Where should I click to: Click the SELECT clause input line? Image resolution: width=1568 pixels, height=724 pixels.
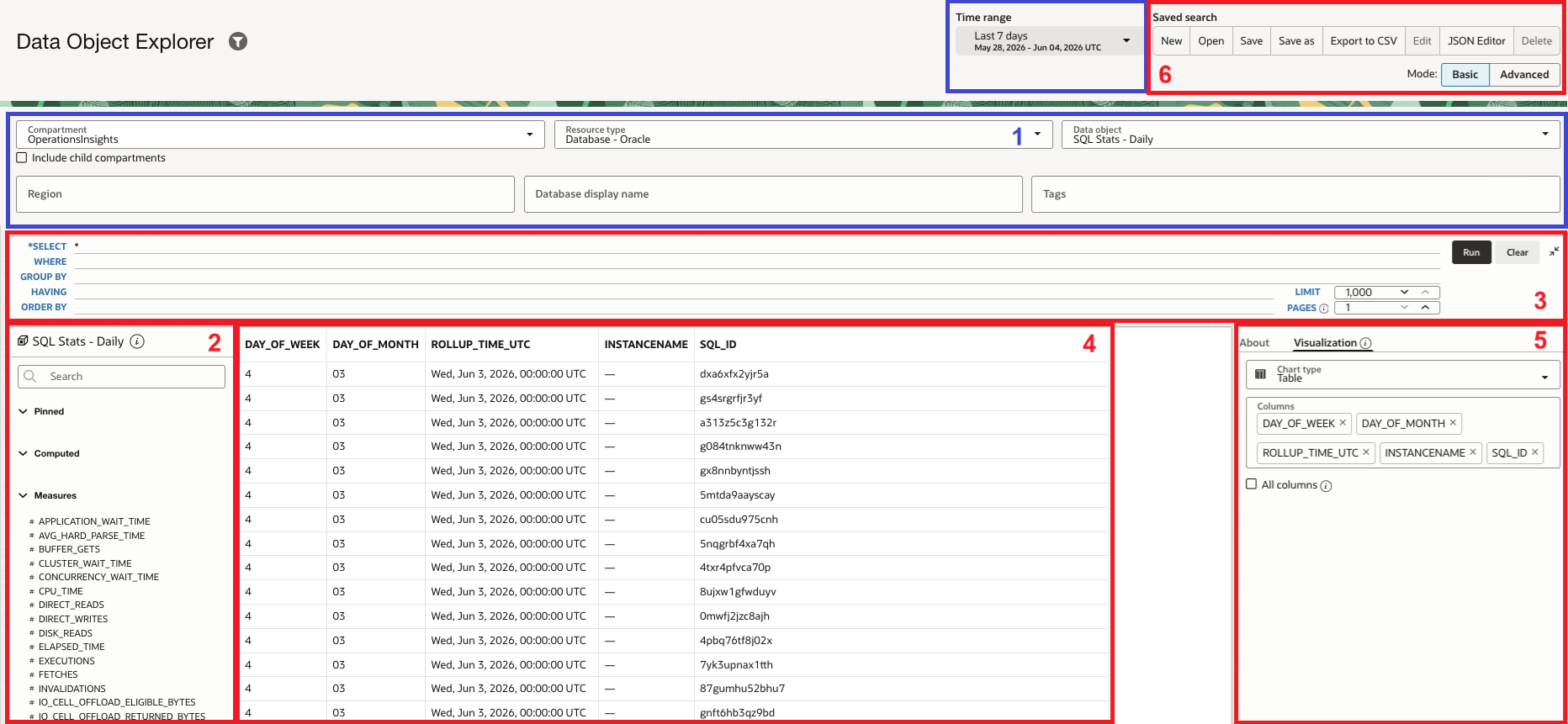coord(757,246)
